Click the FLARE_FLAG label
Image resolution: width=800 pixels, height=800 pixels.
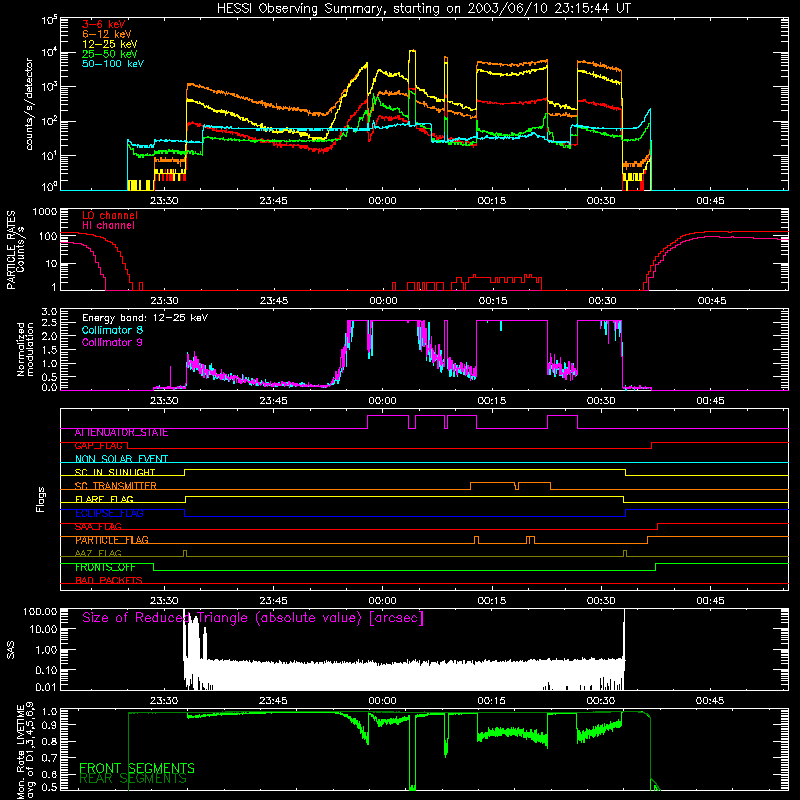tap(104, 499)
